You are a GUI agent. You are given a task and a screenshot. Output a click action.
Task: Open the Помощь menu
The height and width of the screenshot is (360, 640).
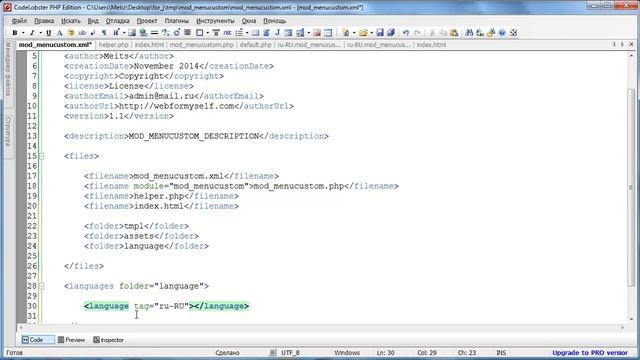[x=274, y=21]
